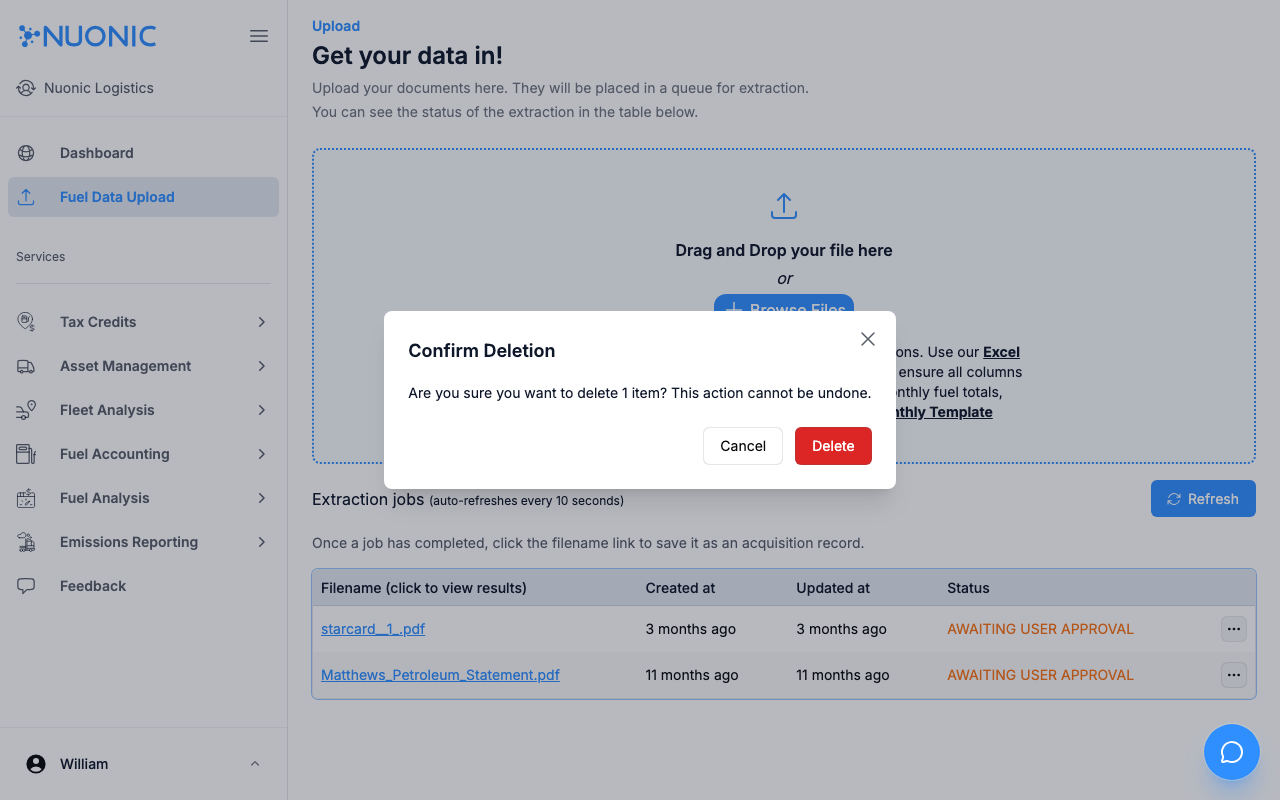Viewport: 1280px width, 800px height.
Task: Click the Fuel Data Upload arrow icon
Action: pos(26,197)
